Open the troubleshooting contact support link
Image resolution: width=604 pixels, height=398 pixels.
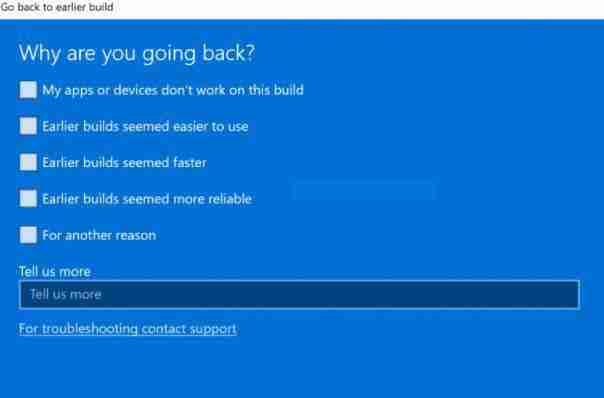coord(128,329)
